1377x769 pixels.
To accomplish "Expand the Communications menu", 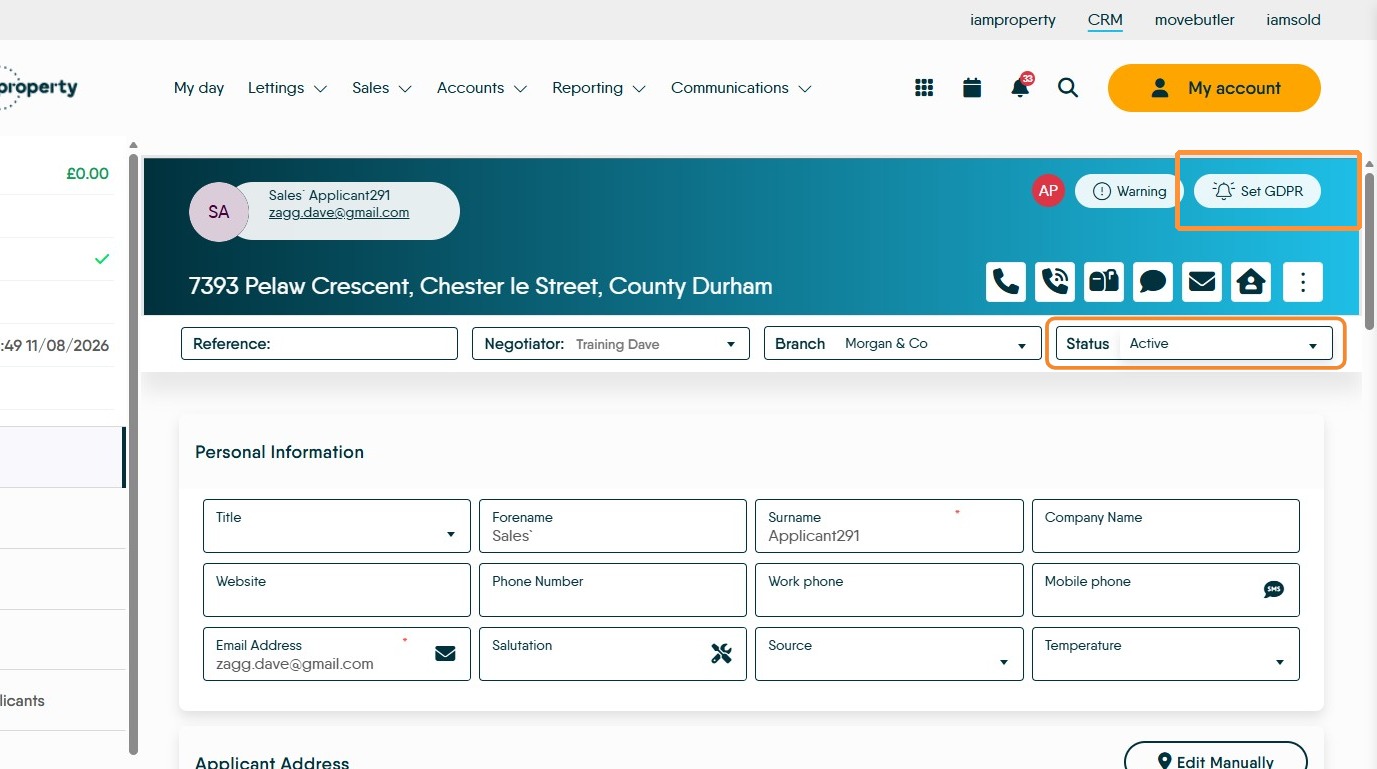I will tap(741, 88).
